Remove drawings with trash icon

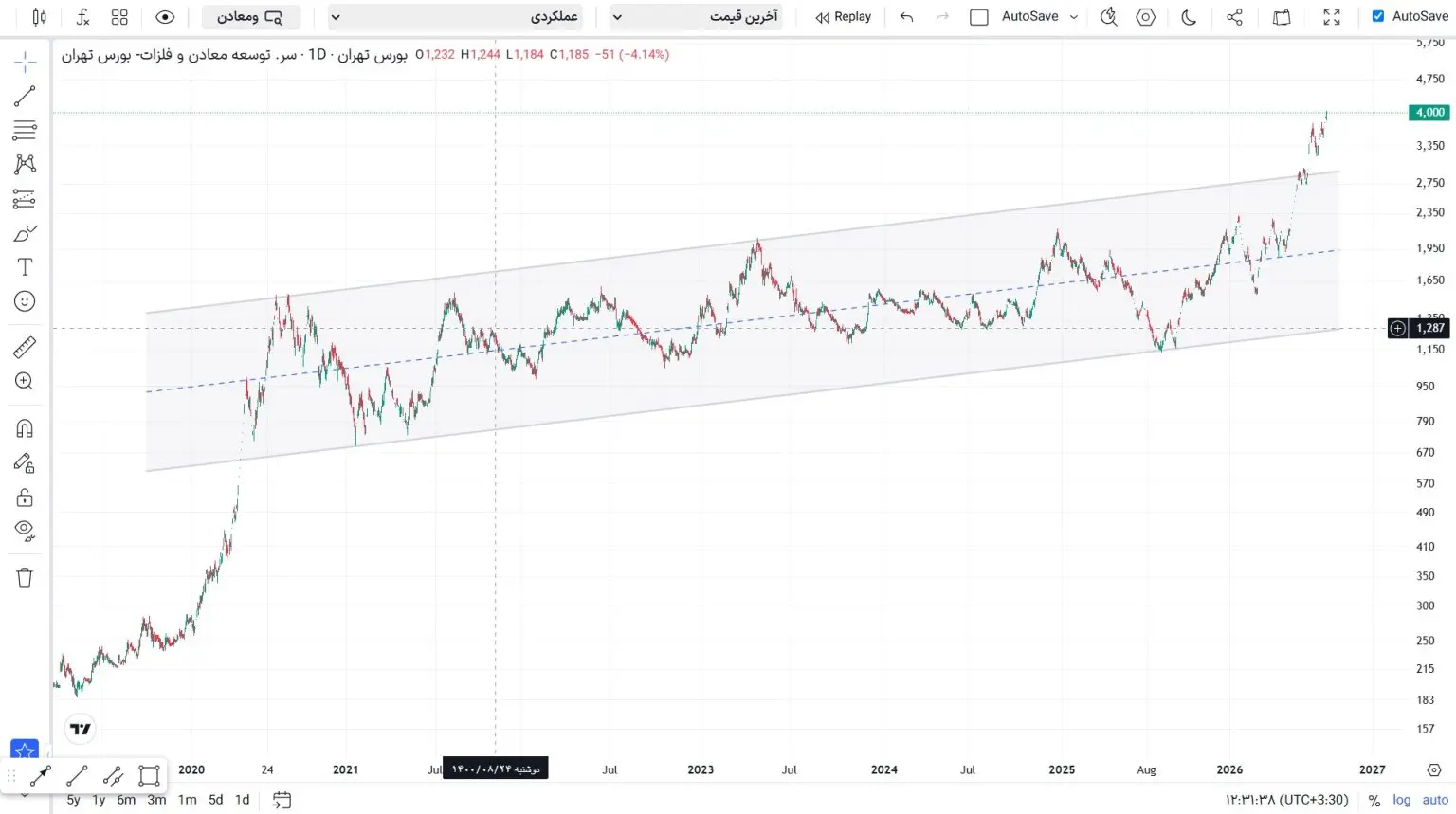25,577
